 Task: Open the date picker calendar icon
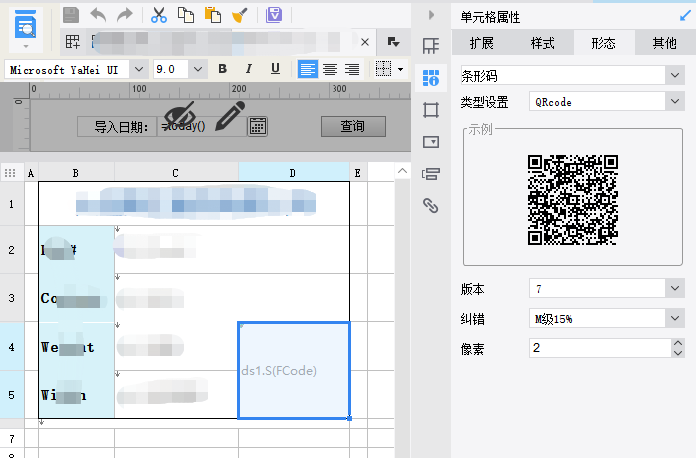click(257, 126)
